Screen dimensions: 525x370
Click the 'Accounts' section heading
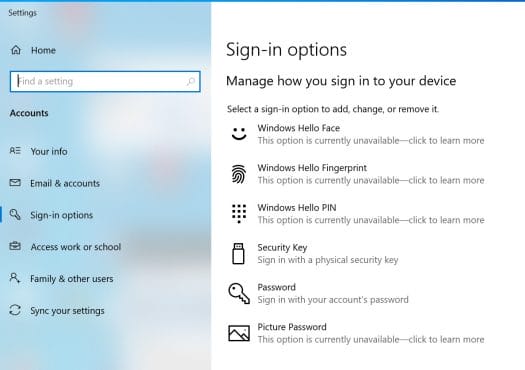pos(29,113)
